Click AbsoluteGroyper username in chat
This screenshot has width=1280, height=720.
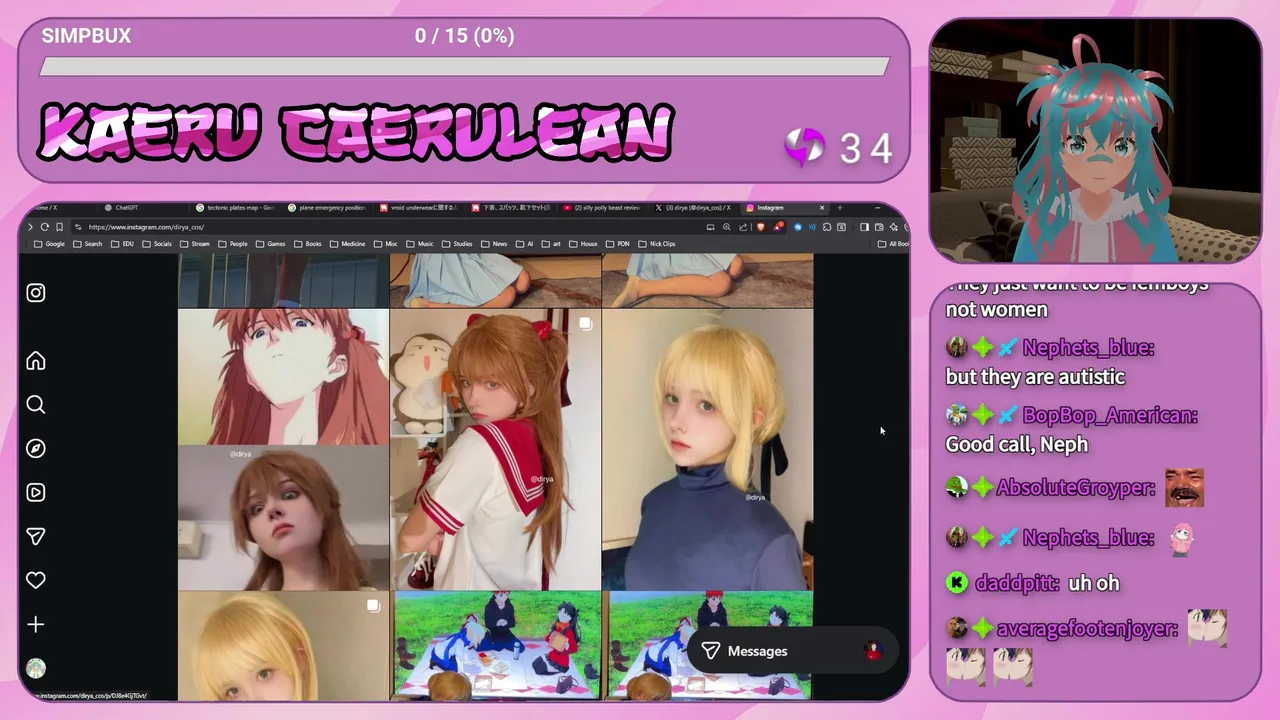pyautogui.click(x=1075, y=488)
